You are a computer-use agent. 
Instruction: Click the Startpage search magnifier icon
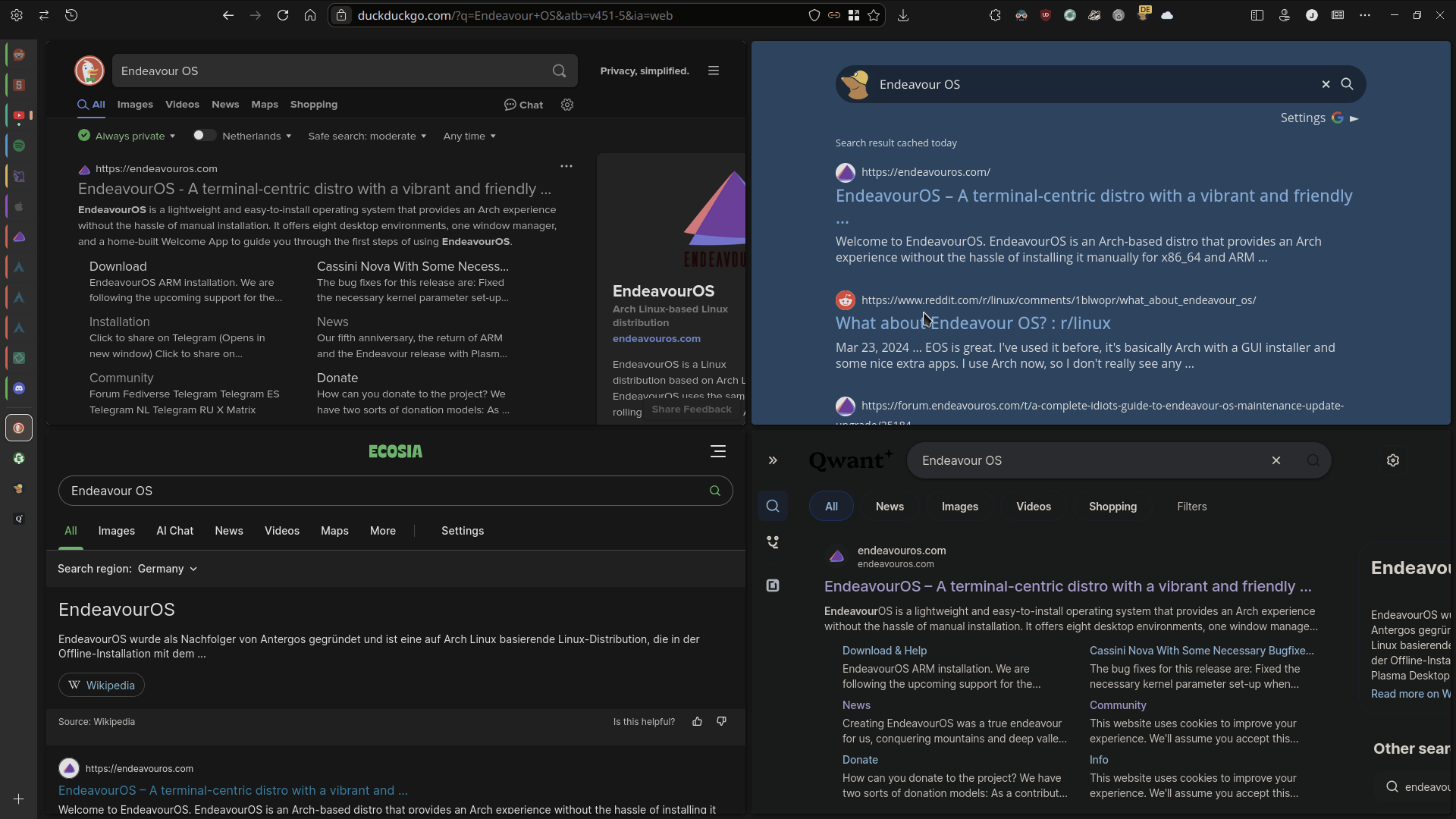(1348, 84)
